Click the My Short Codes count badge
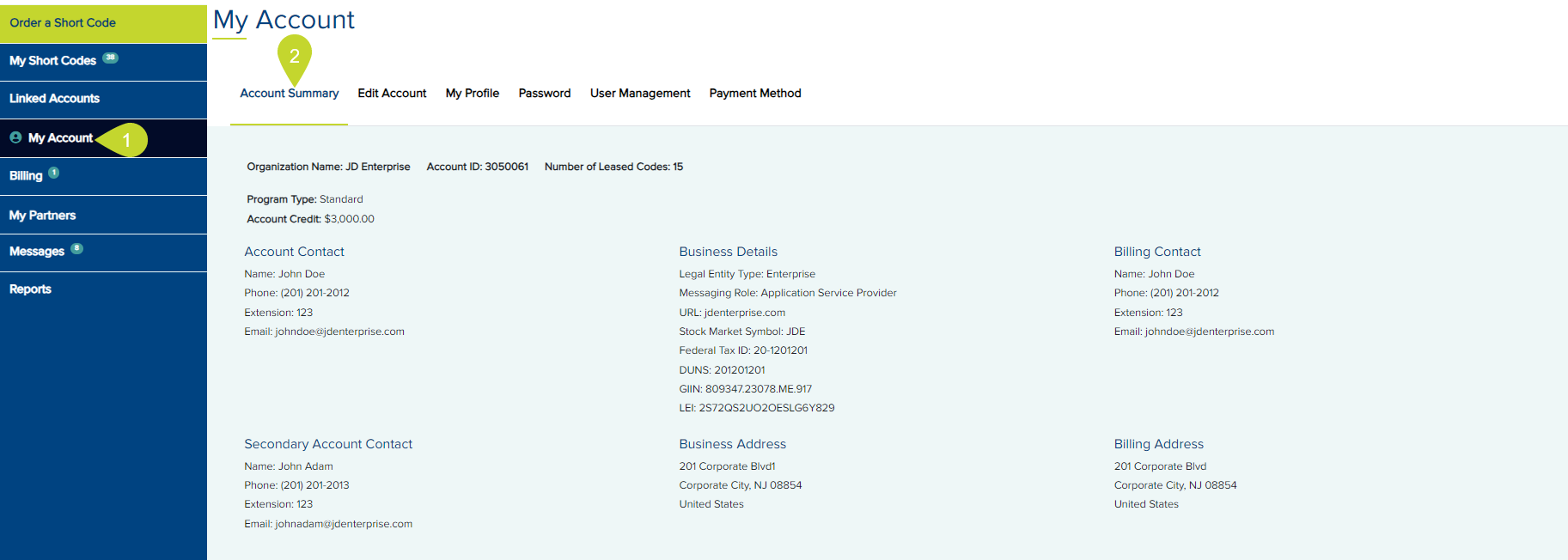Viewport: 1568px width, 560px height. tap(110, 58)
